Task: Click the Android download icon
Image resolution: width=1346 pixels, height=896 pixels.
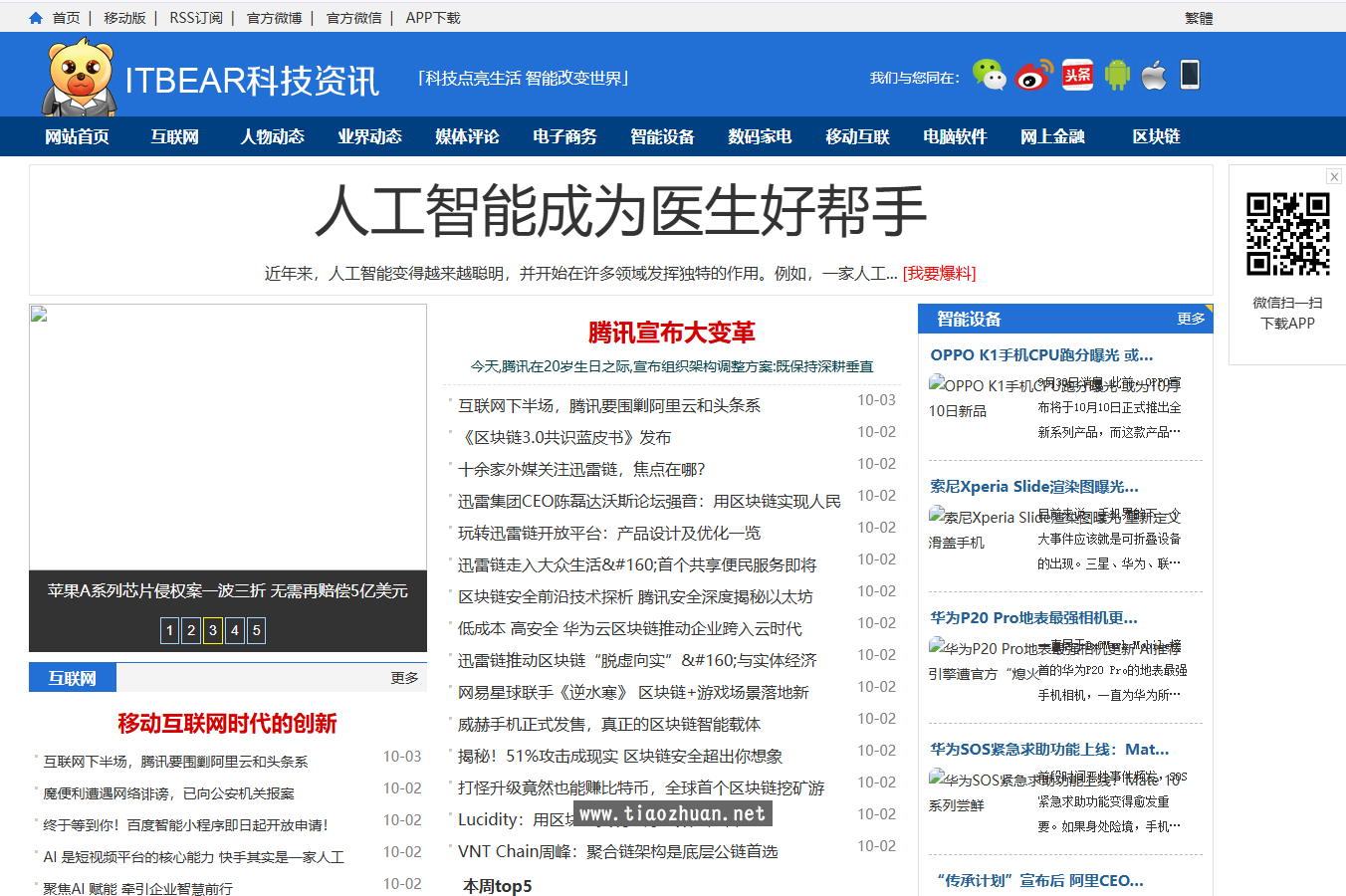Action: click(1116, 75)
